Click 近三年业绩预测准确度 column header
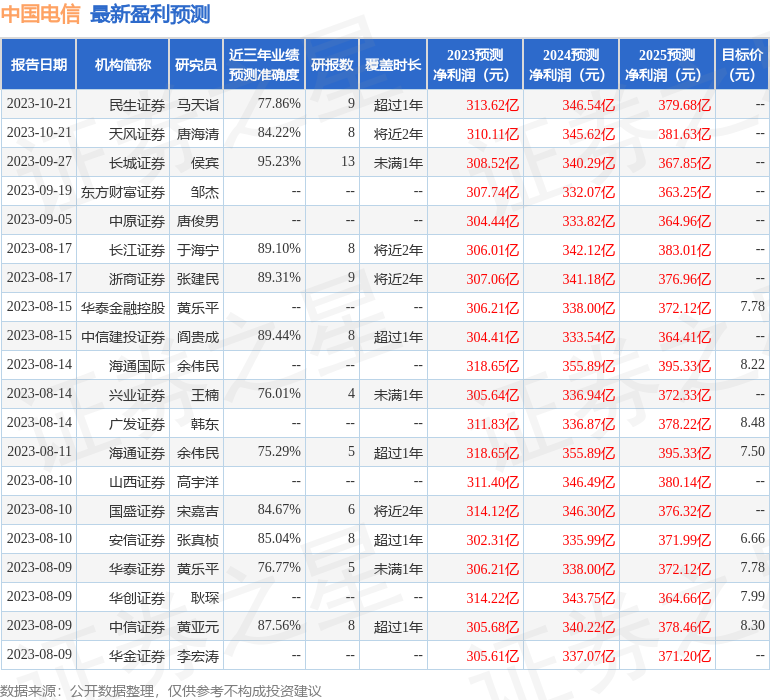 (264, 64)
